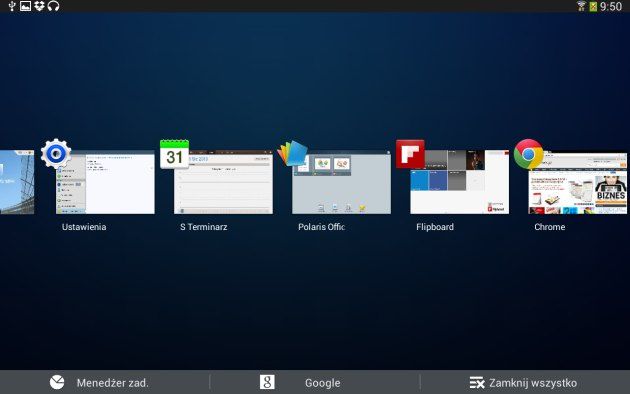Tap the 9:50 clock
The height and width of the screenshot is (394, 630).
tap(611, 6)
